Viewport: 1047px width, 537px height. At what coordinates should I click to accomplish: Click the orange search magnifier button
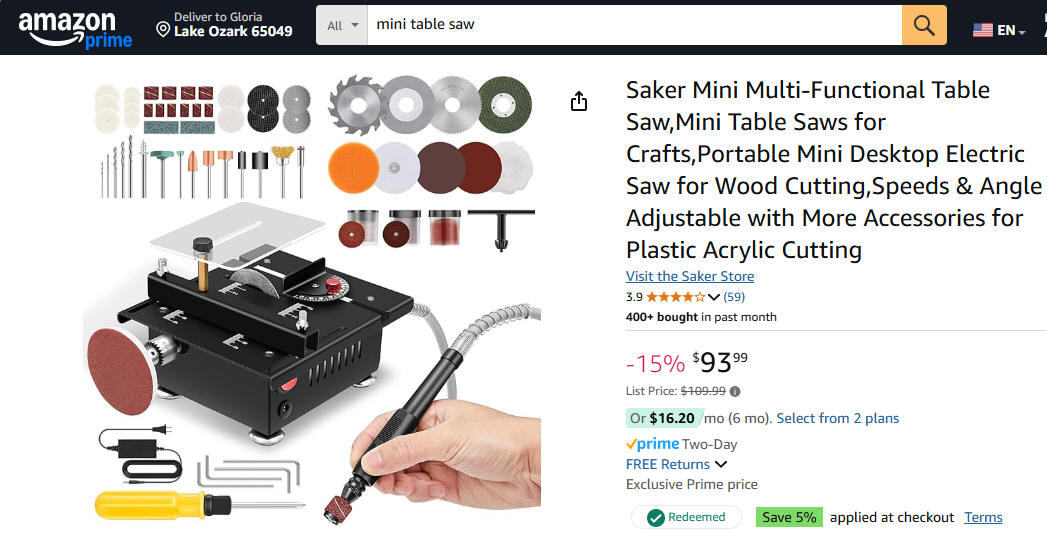[x=924, y=25]
